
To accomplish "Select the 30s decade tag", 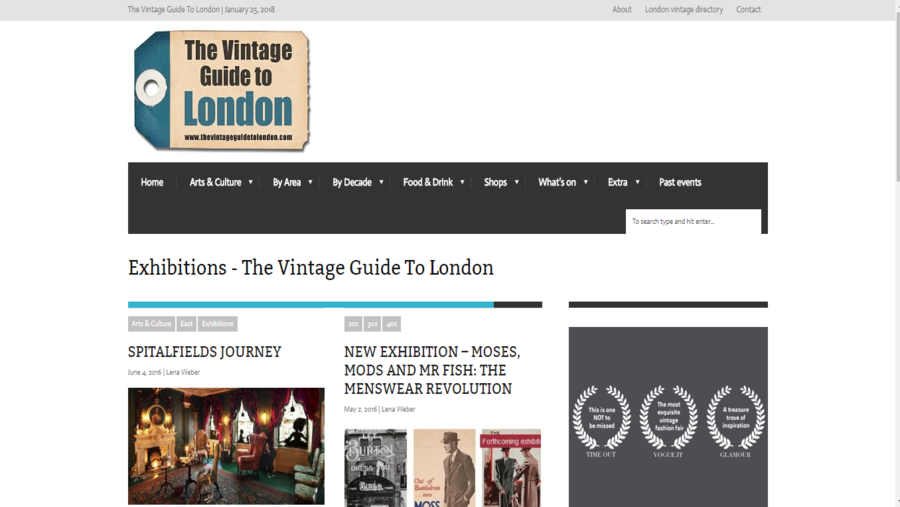I will (x=373, y=324).
